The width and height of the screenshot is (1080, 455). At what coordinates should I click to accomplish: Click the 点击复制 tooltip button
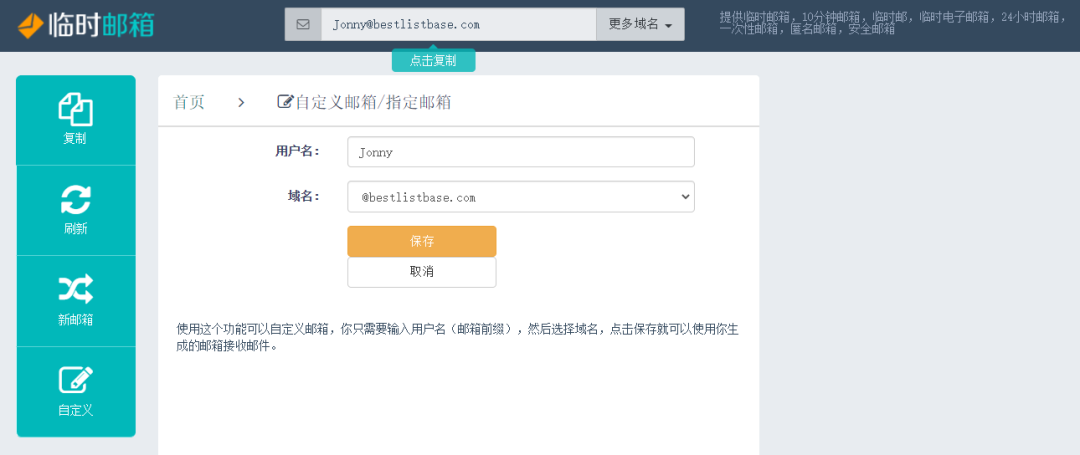pyautogui.click(x=433, y=61)
